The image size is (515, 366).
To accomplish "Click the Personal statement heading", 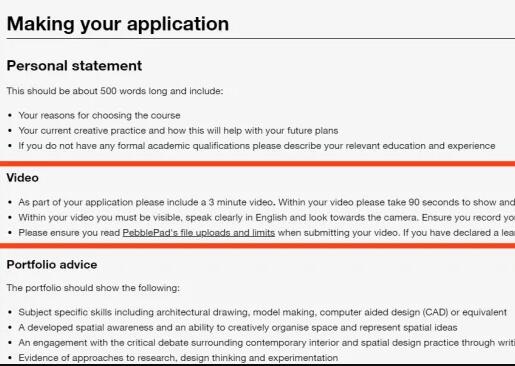I will coord(74,66).
